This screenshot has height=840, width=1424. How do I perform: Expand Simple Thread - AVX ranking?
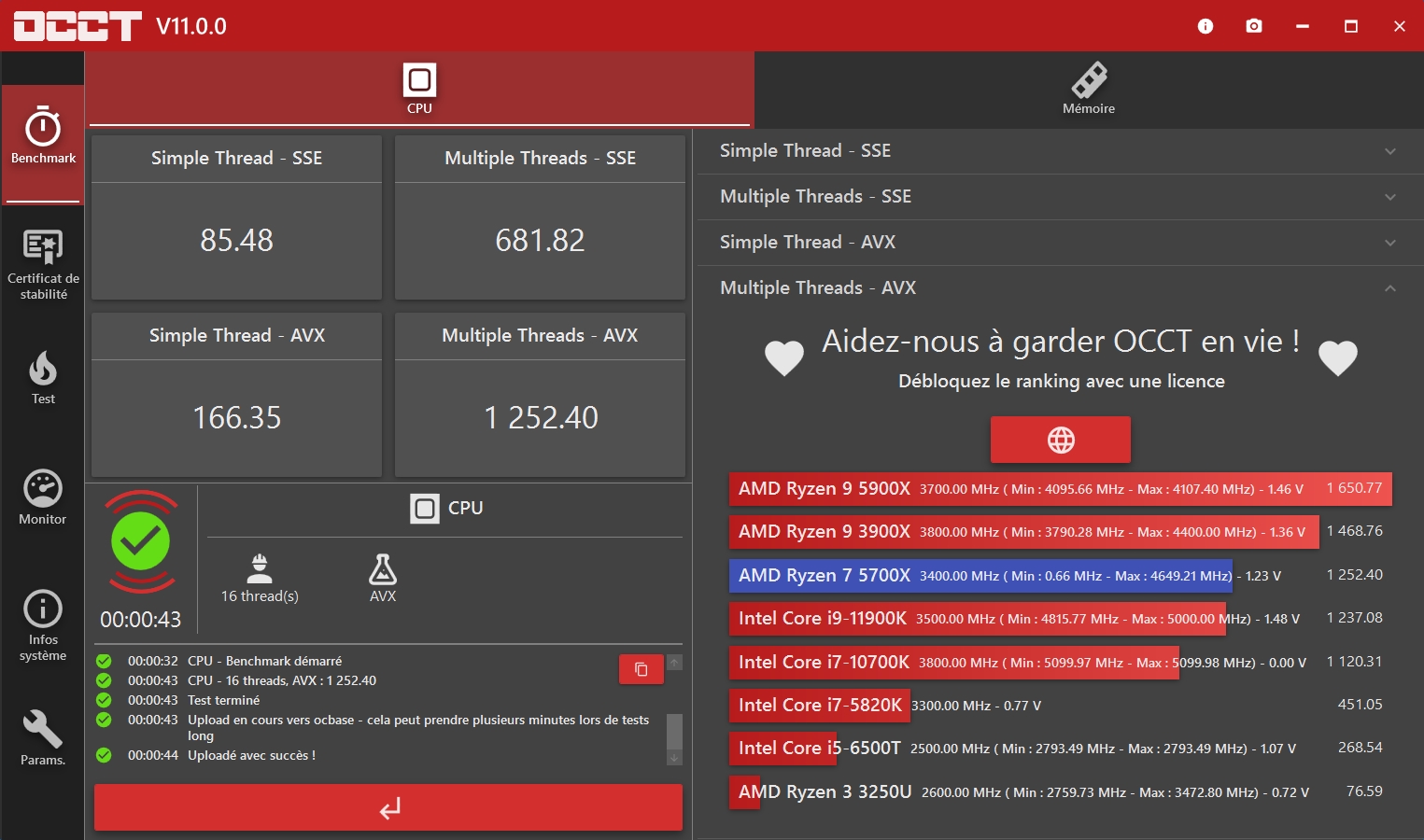pyautogui.click(x=1059, y=243)
